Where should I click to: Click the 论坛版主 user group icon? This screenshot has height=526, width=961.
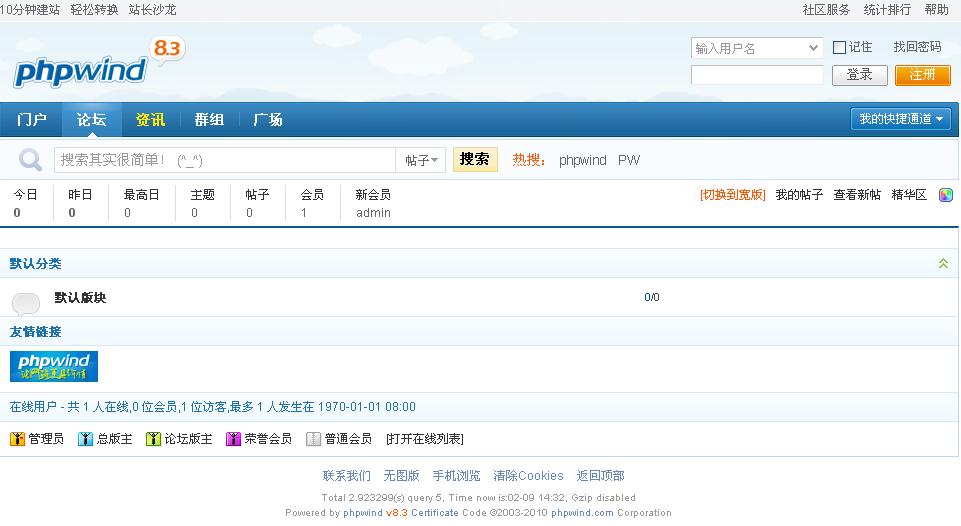(153, 439)
